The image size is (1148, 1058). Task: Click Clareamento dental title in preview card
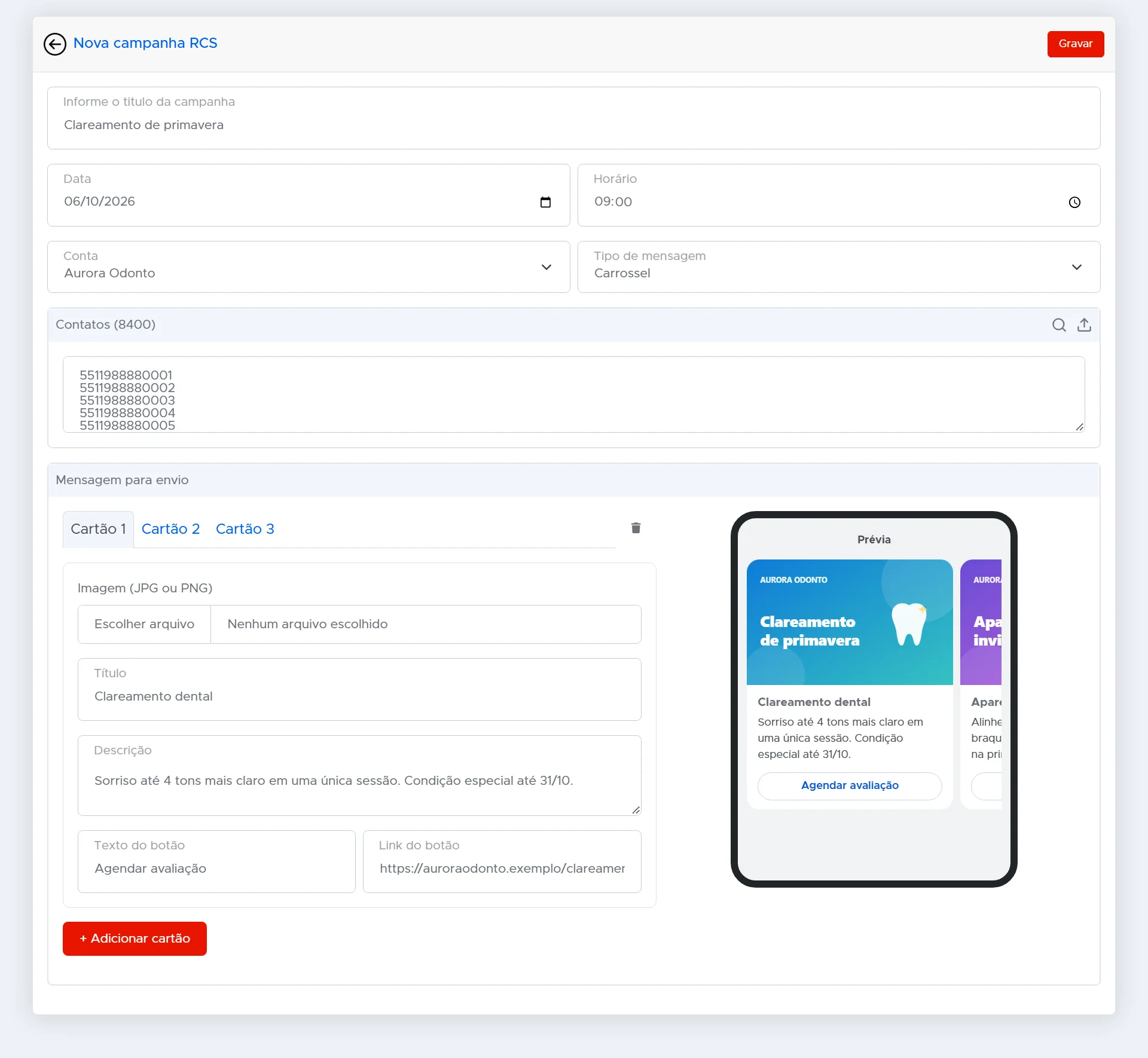coord(814,702)
